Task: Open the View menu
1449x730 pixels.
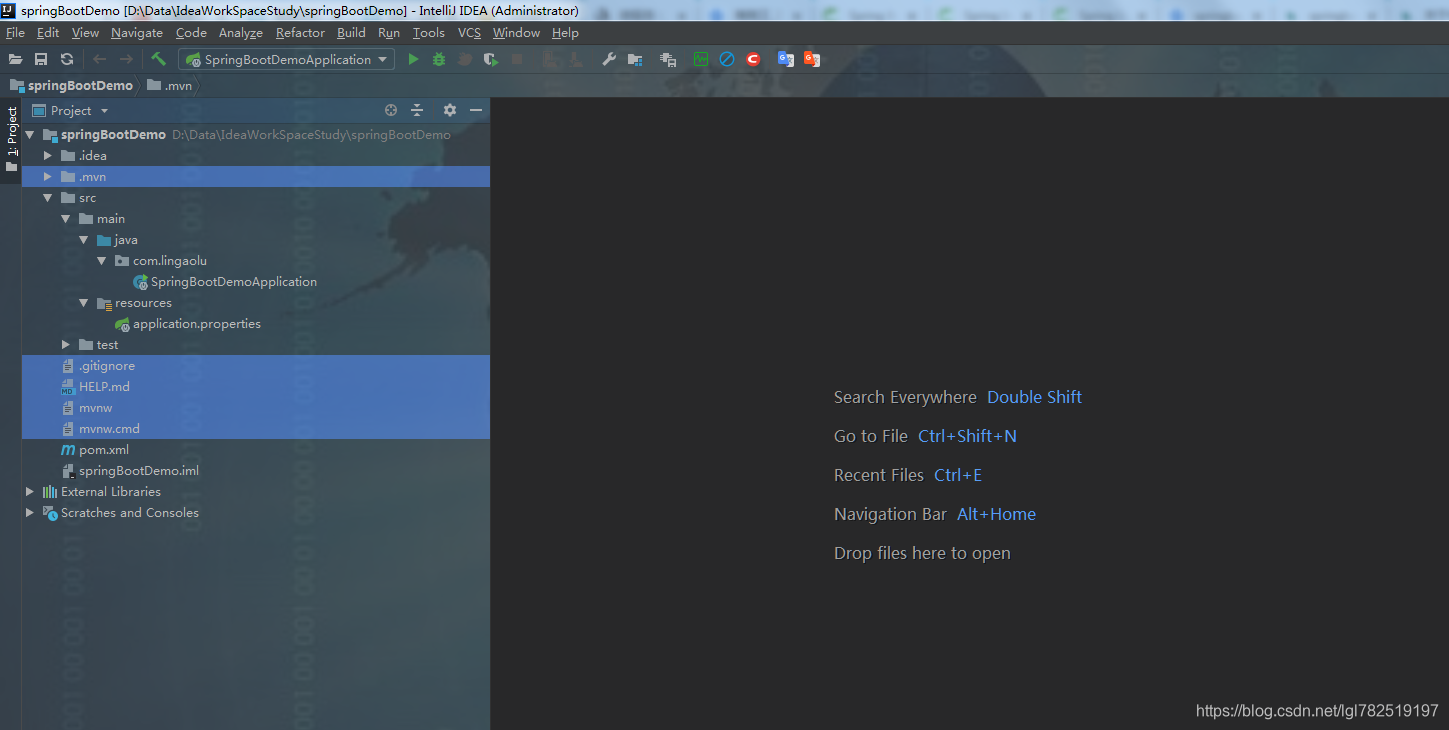Action: 86,33
